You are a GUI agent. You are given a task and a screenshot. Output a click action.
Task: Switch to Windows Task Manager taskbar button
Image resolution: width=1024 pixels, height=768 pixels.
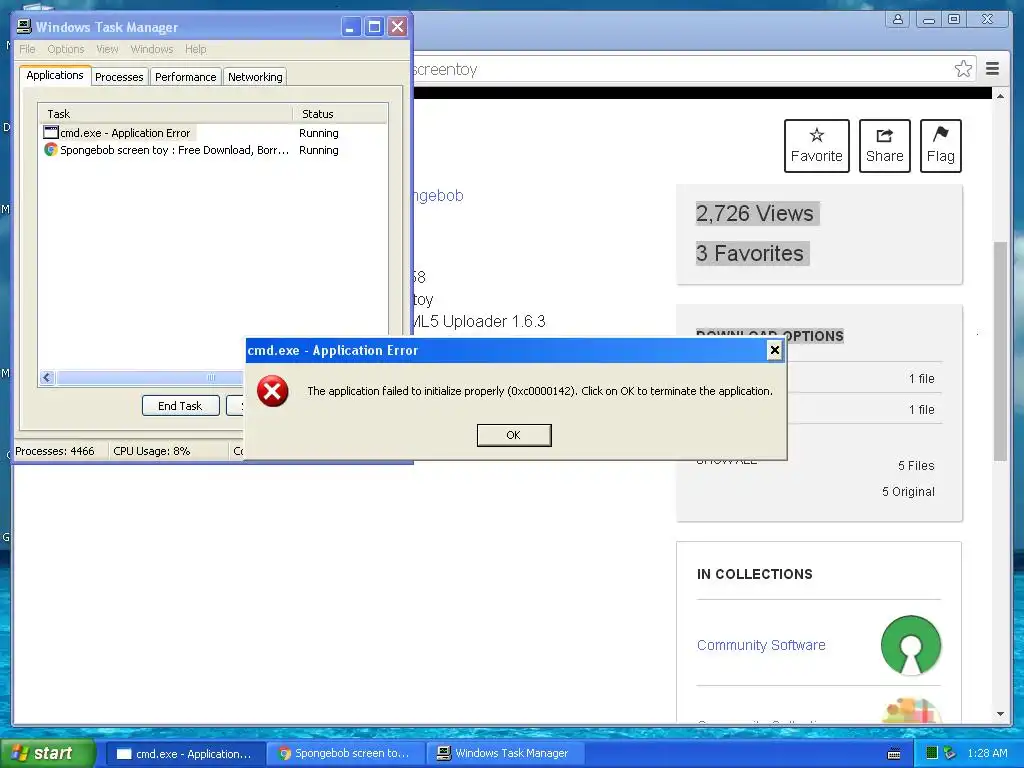click(x=505, y=754)
